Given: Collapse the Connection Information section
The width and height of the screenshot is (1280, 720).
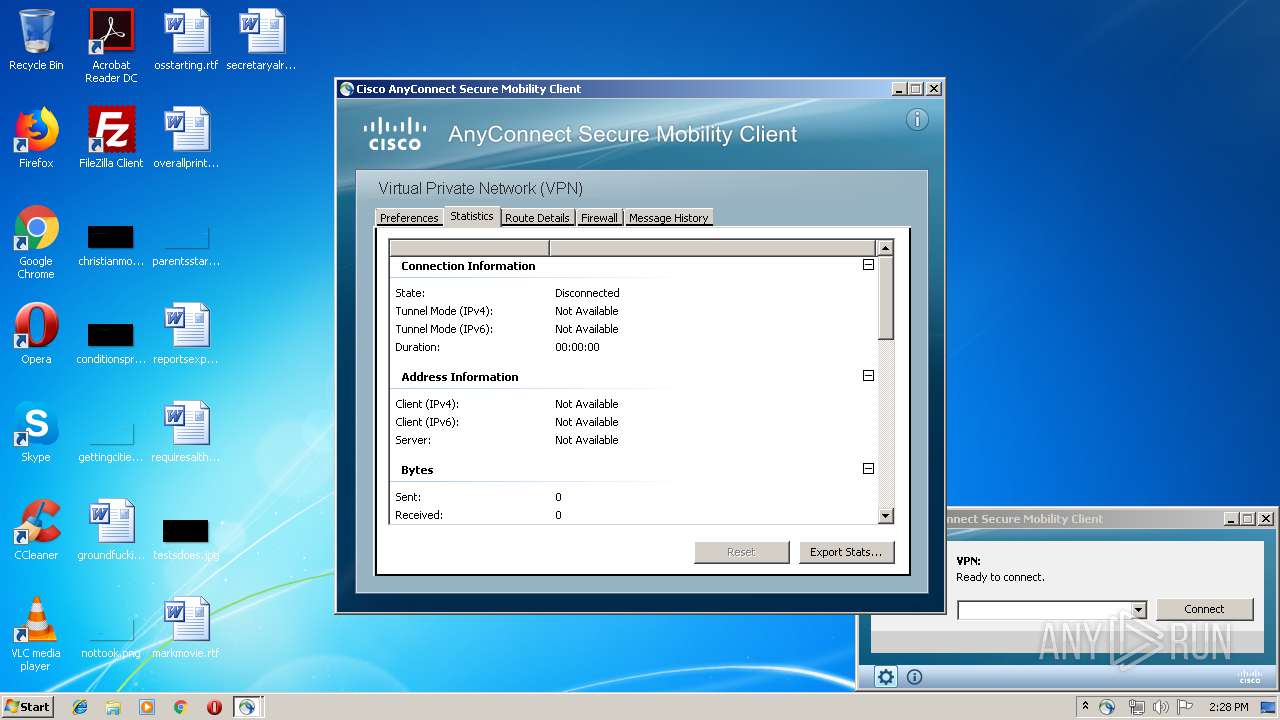Looking at the screenshot, I should coord(868,265).
